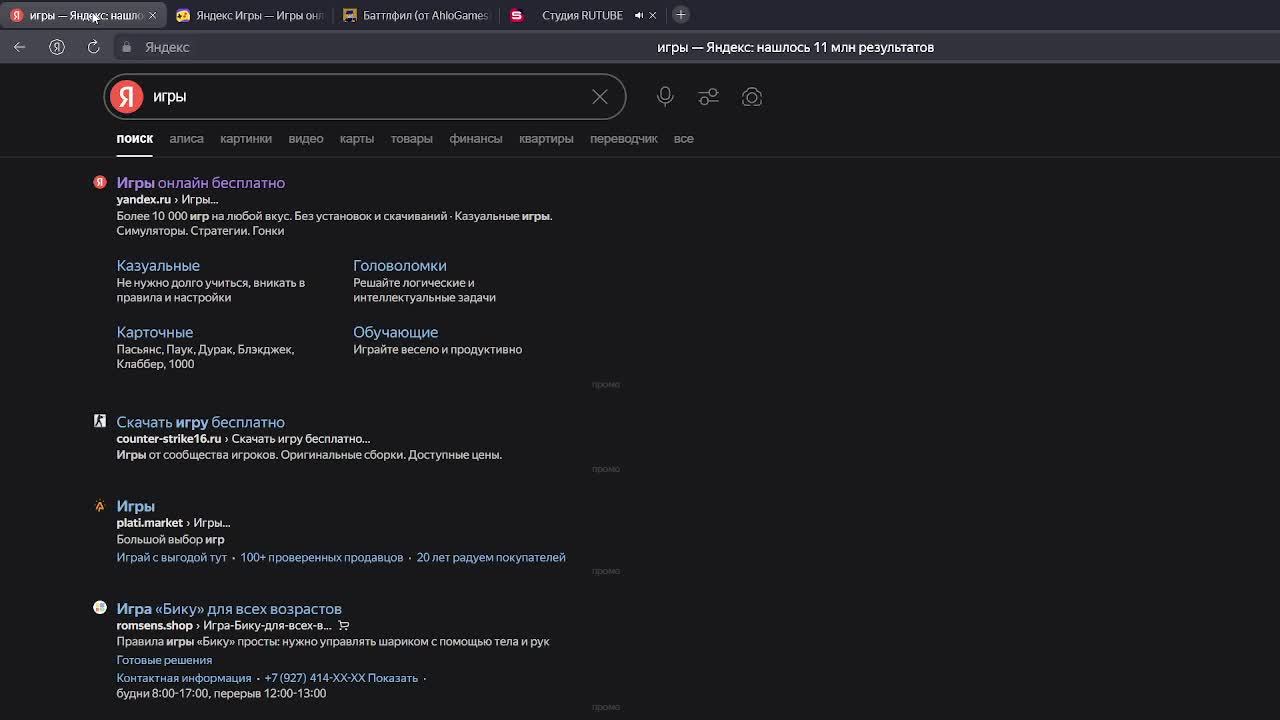Click the промо label under yandex.ru result

(x=606, y=384)
